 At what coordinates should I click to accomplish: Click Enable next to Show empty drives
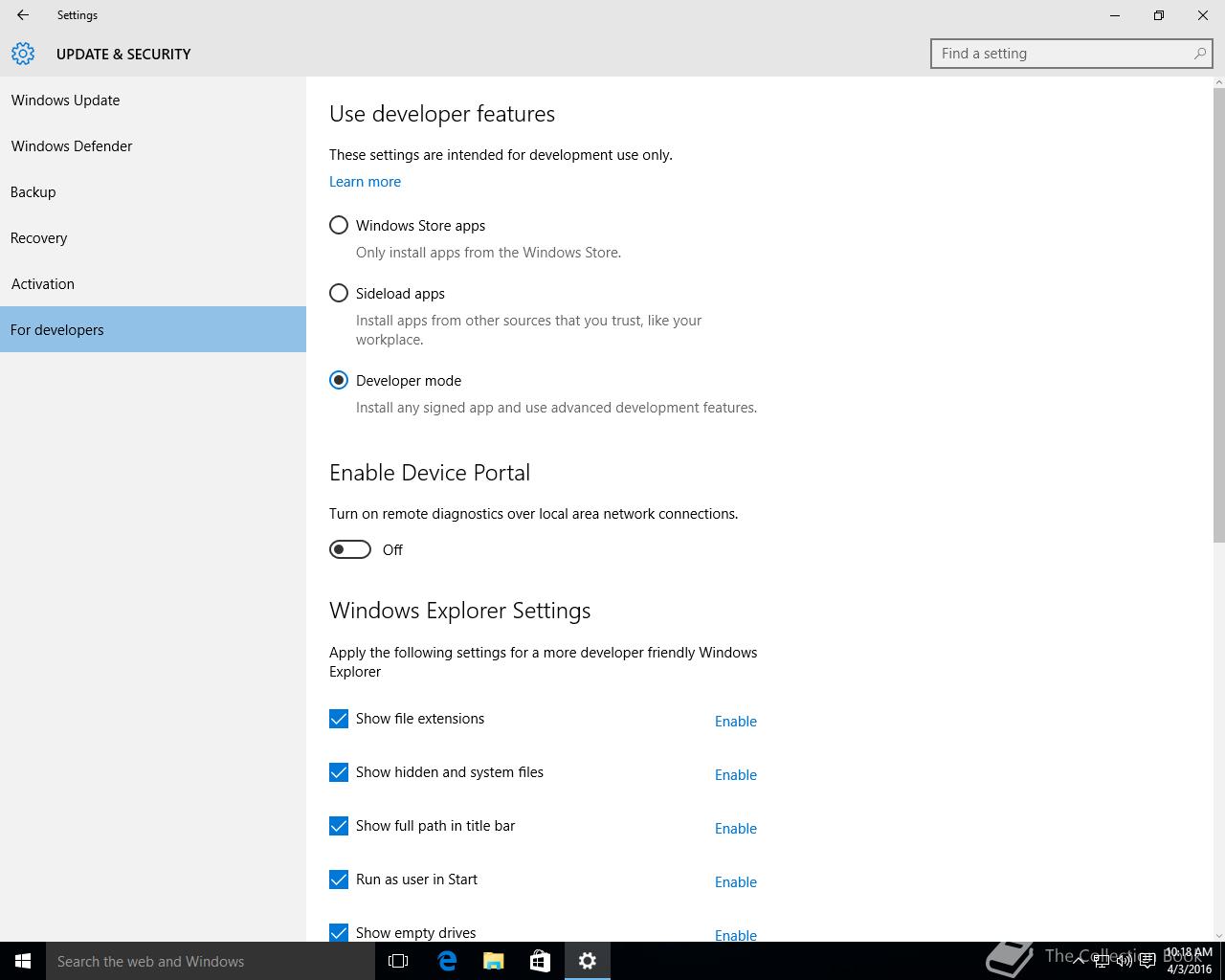point(736,935)
